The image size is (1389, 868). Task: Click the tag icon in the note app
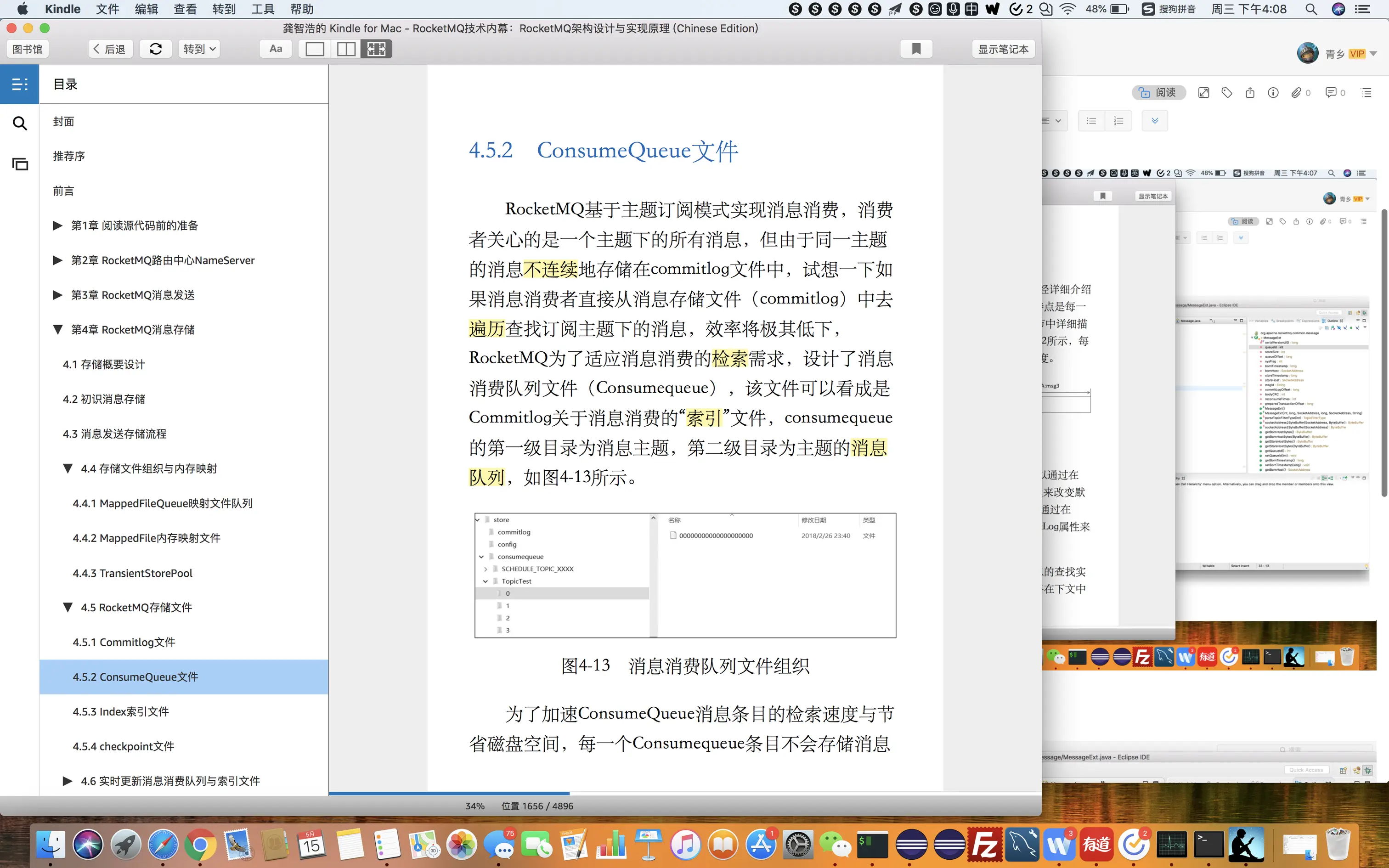click(1226, 92)
